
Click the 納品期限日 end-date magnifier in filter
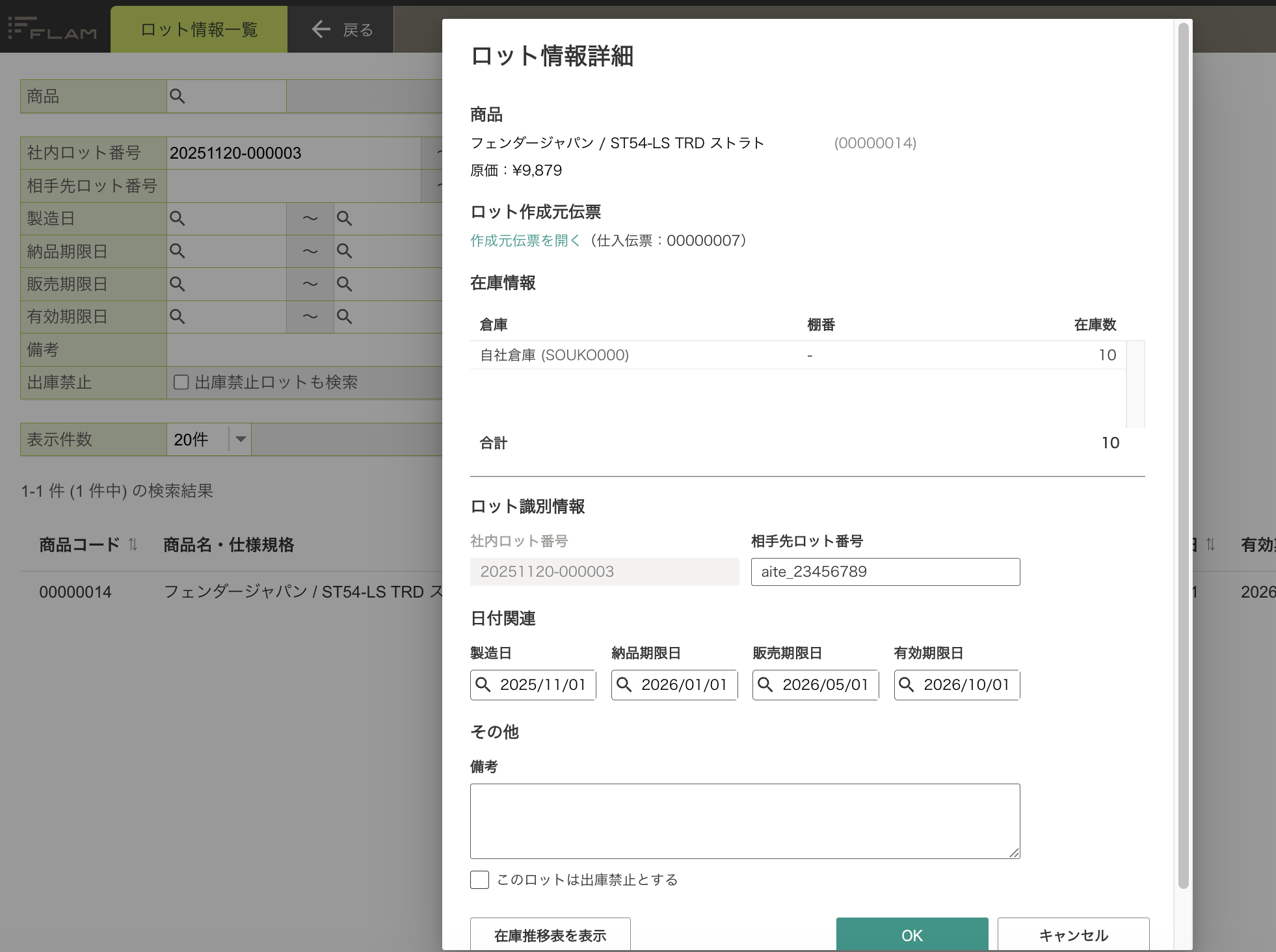344,251
